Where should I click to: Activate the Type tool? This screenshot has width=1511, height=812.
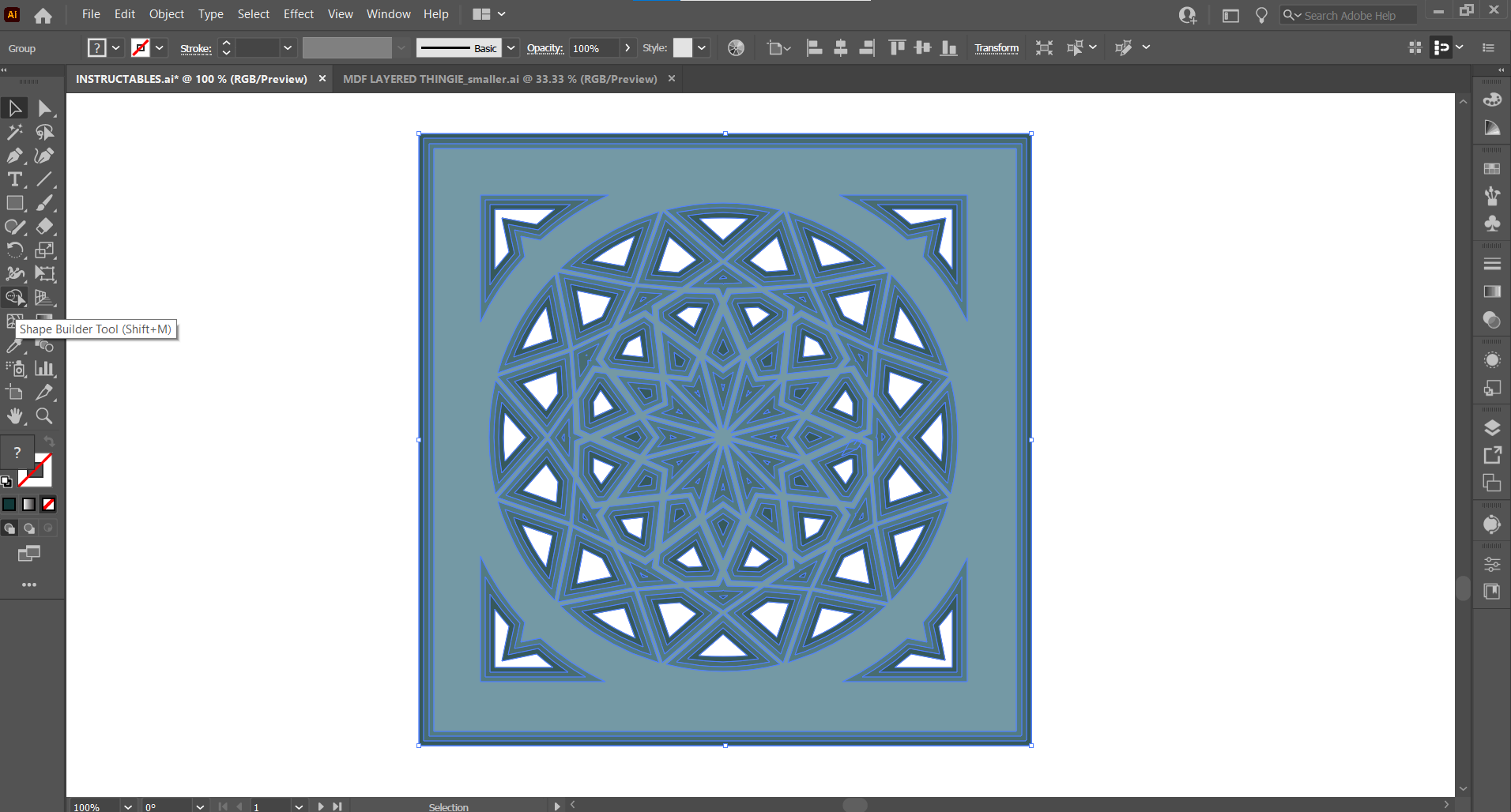[x=15, y=179]
